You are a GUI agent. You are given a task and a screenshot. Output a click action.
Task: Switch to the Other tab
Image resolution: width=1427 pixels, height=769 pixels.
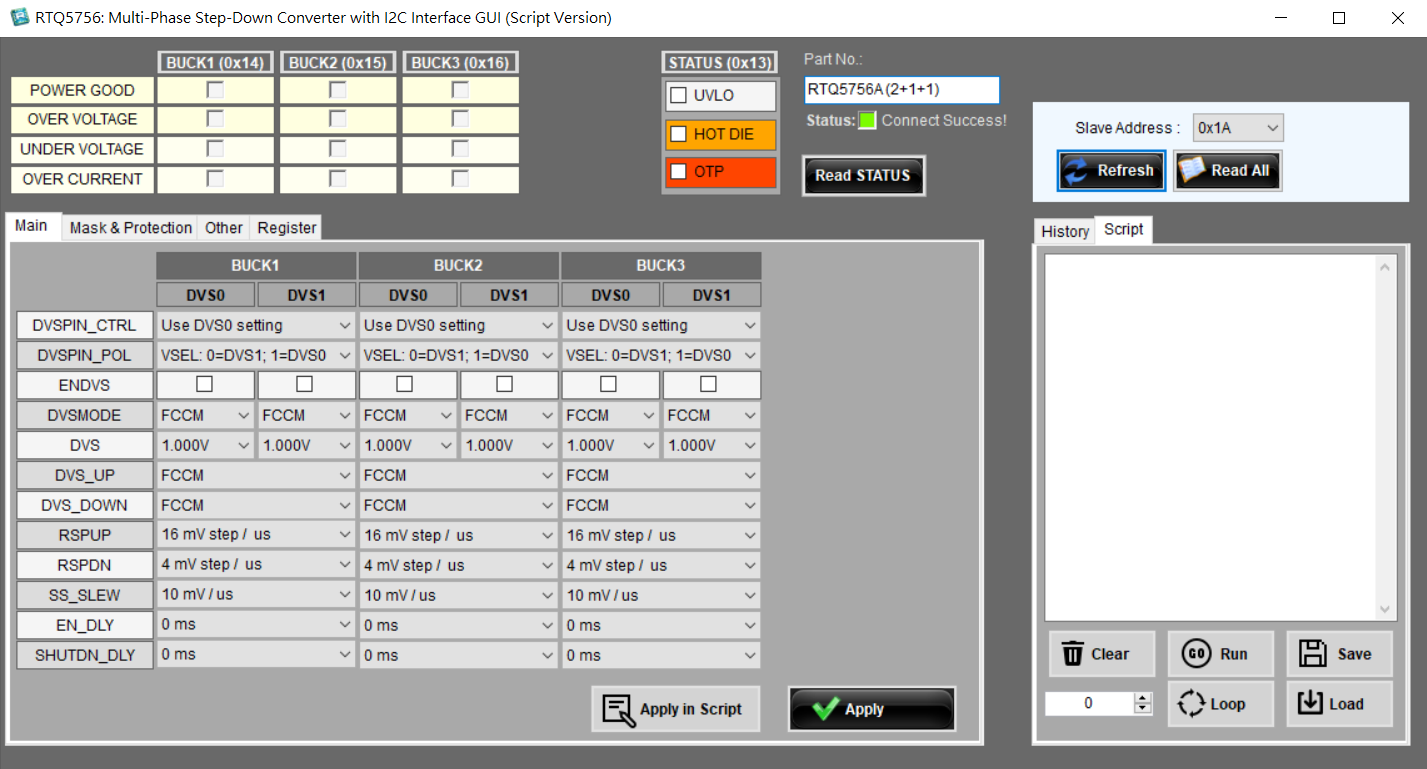pos(224,228)
